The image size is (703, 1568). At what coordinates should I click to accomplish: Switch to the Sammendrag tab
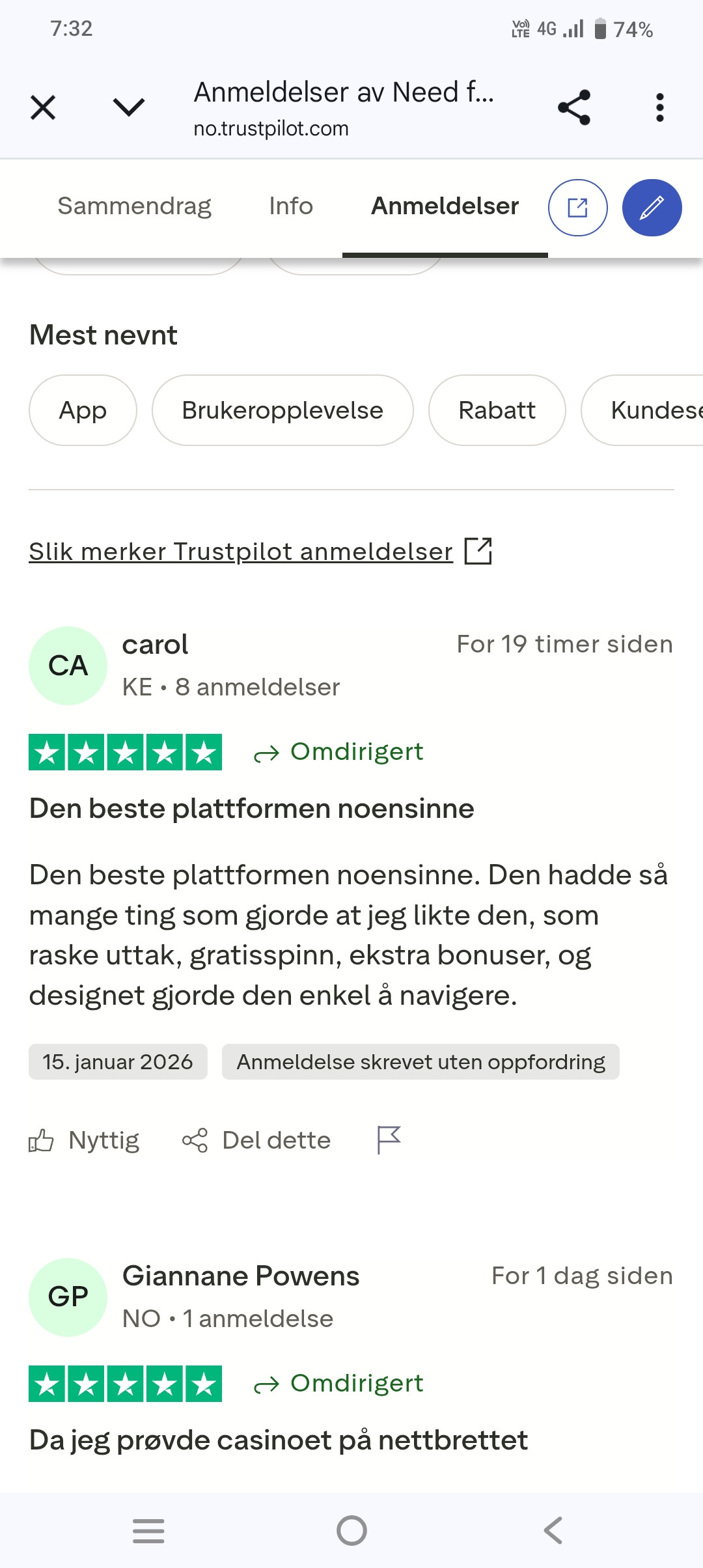tap(135, 206)
